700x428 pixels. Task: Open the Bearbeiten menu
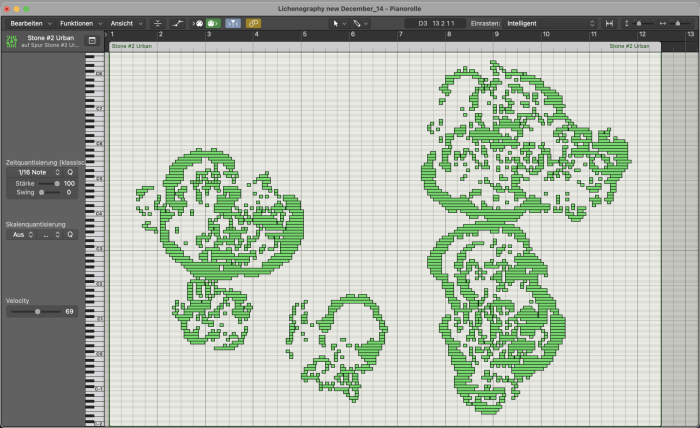pyautogui.click(x=30, y=23)
